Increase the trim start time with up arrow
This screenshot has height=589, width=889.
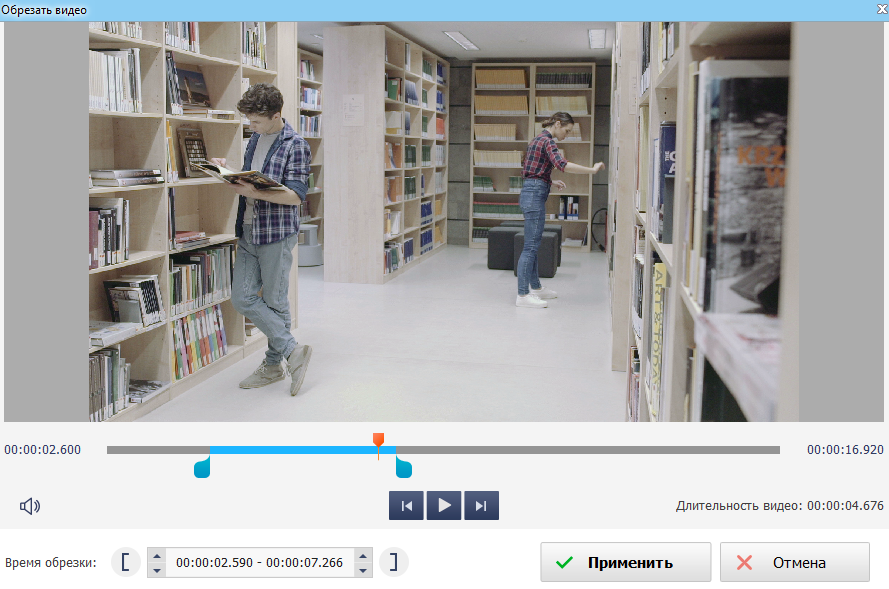(x=156, y=555)
